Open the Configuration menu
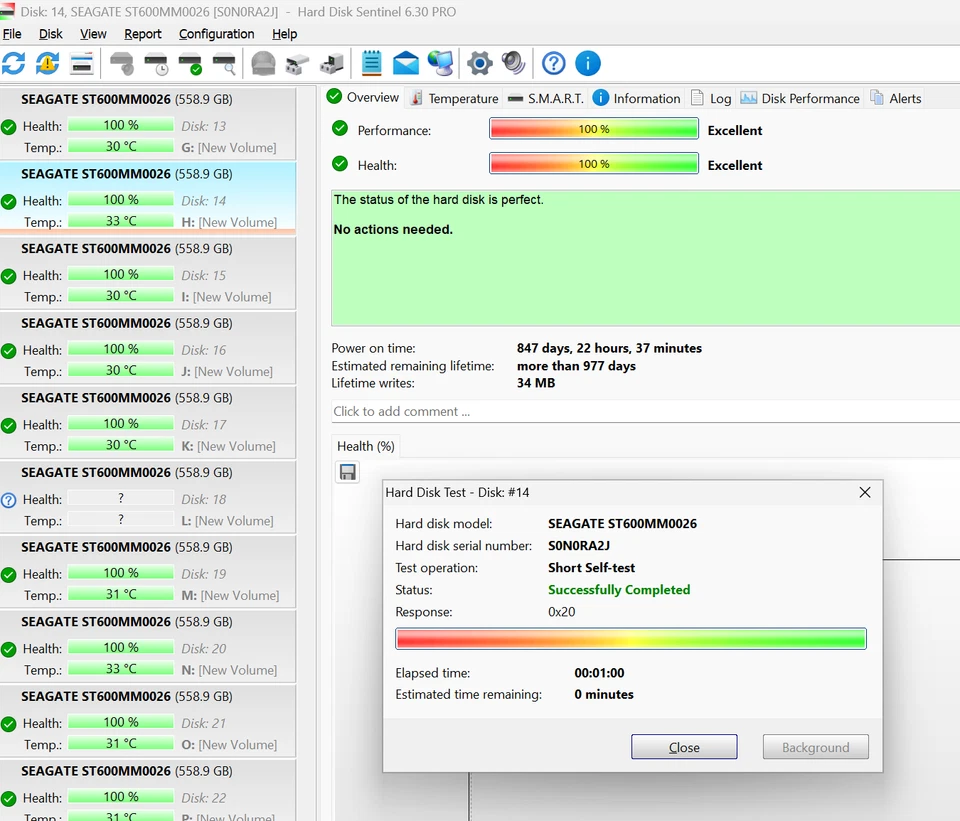The height and width of the screenshot is (821, 960). point(216,33)
